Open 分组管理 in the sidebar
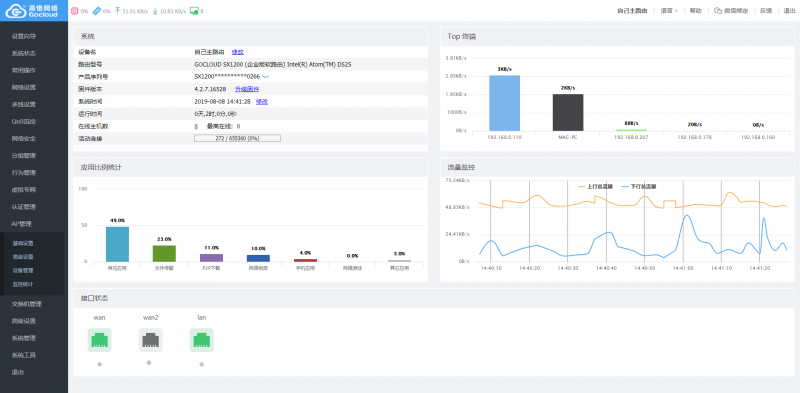The image size is (800, 393). tap(23, 156)
